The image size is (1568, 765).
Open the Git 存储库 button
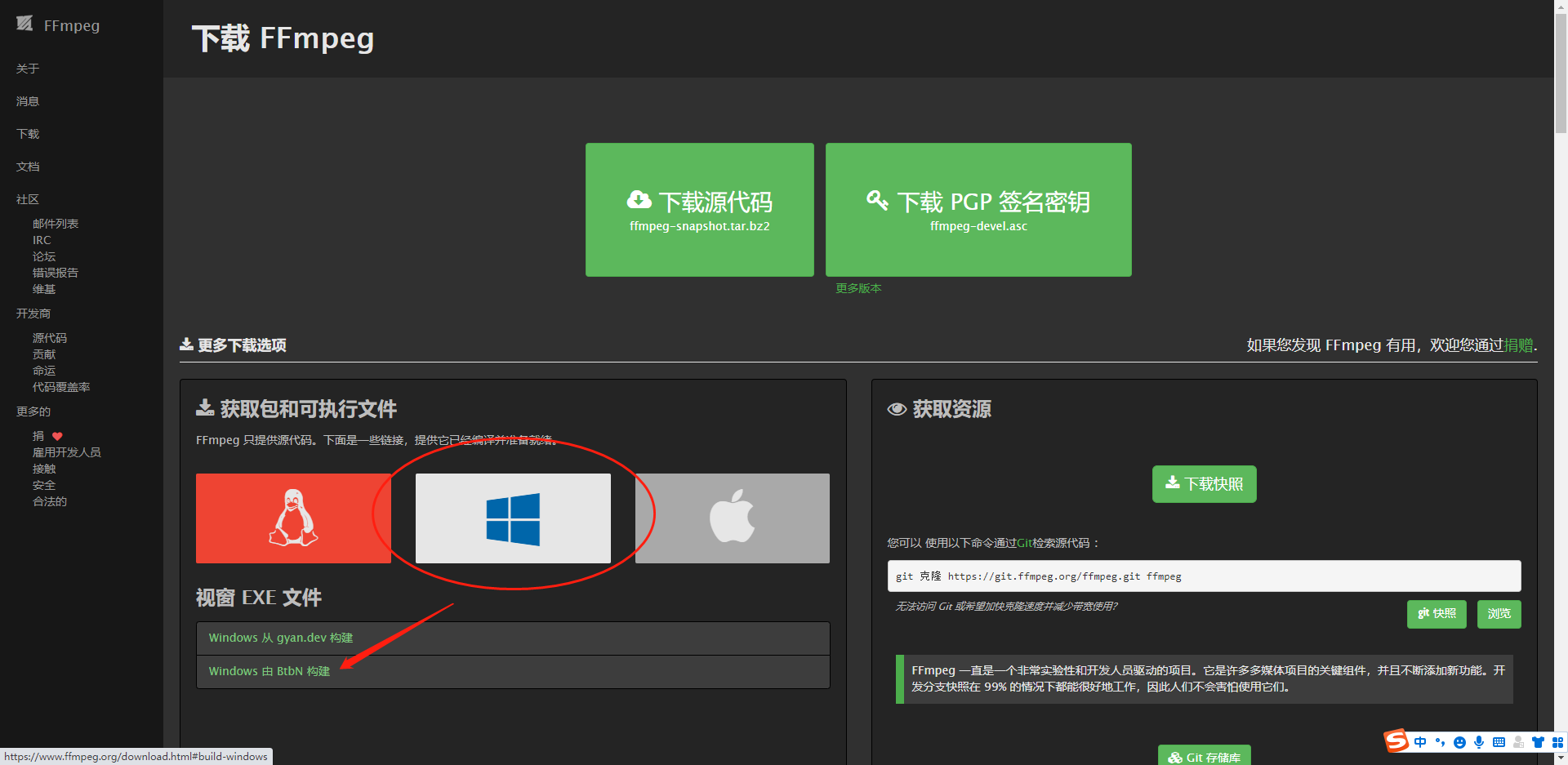click(1204, 756)
